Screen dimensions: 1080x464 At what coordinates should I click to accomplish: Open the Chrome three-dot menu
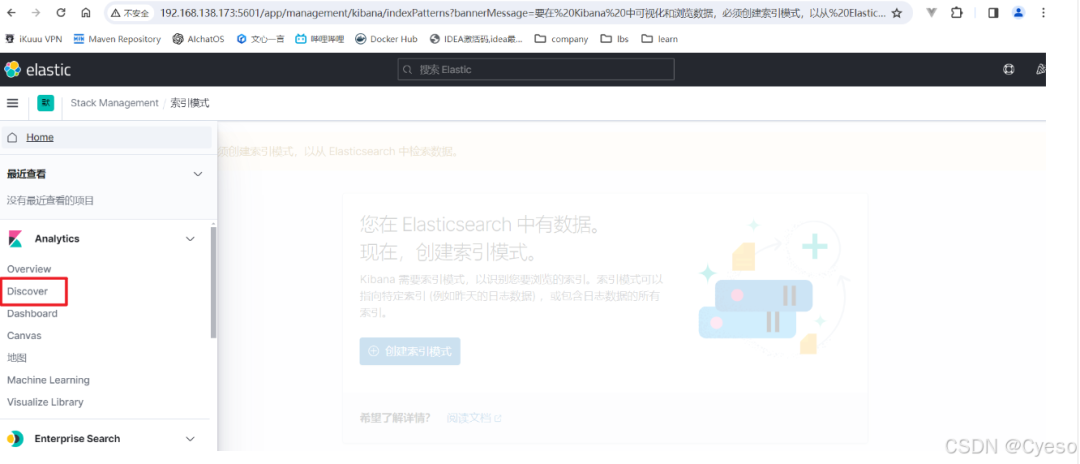[1043, 12]
